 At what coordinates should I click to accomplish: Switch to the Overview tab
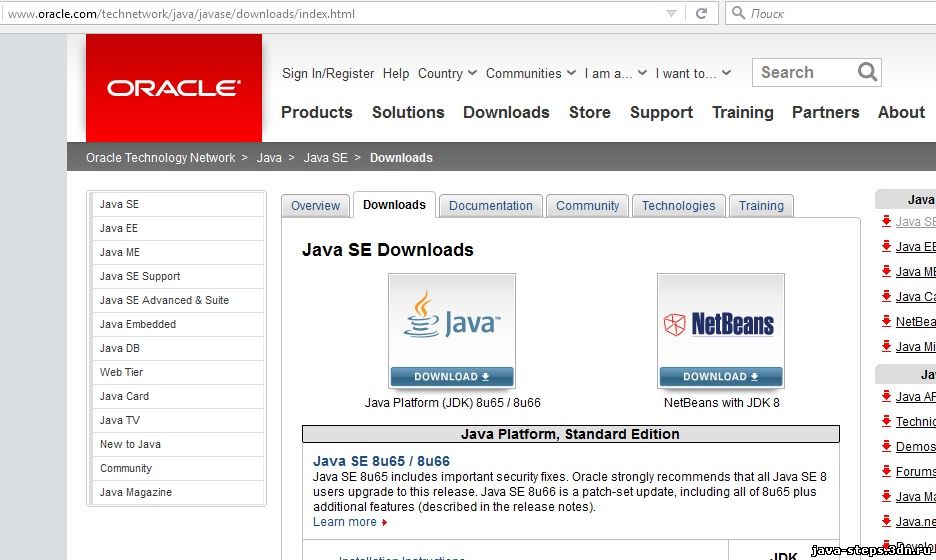[x=315, y=206]
